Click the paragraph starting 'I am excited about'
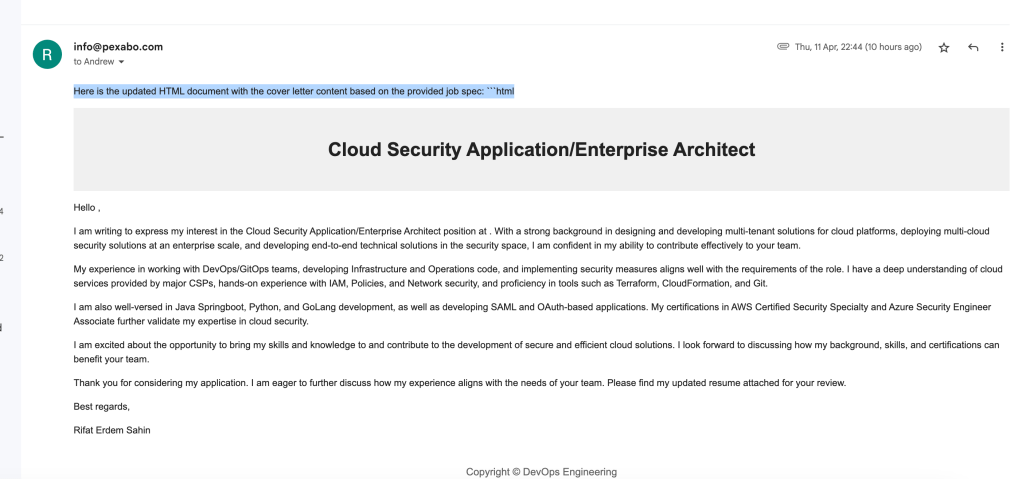Screen dimensions: 1022x479 [x=536, y=352]
